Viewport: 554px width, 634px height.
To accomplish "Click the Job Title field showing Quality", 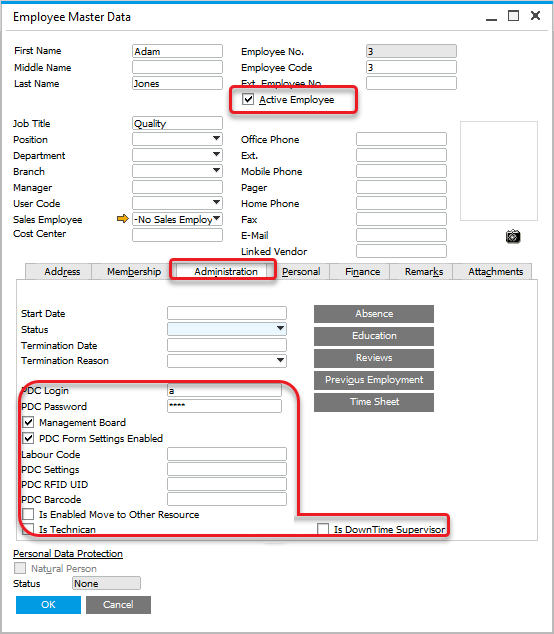I will click(177, 123).
